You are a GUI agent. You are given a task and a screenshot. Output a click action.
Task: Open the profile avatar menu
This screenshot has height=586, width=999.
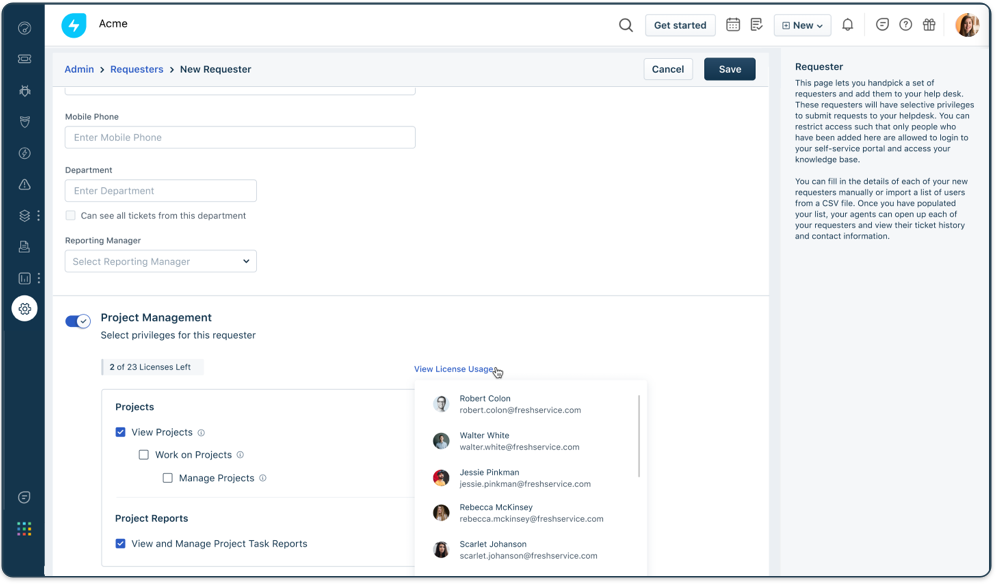tap(967, 24)
